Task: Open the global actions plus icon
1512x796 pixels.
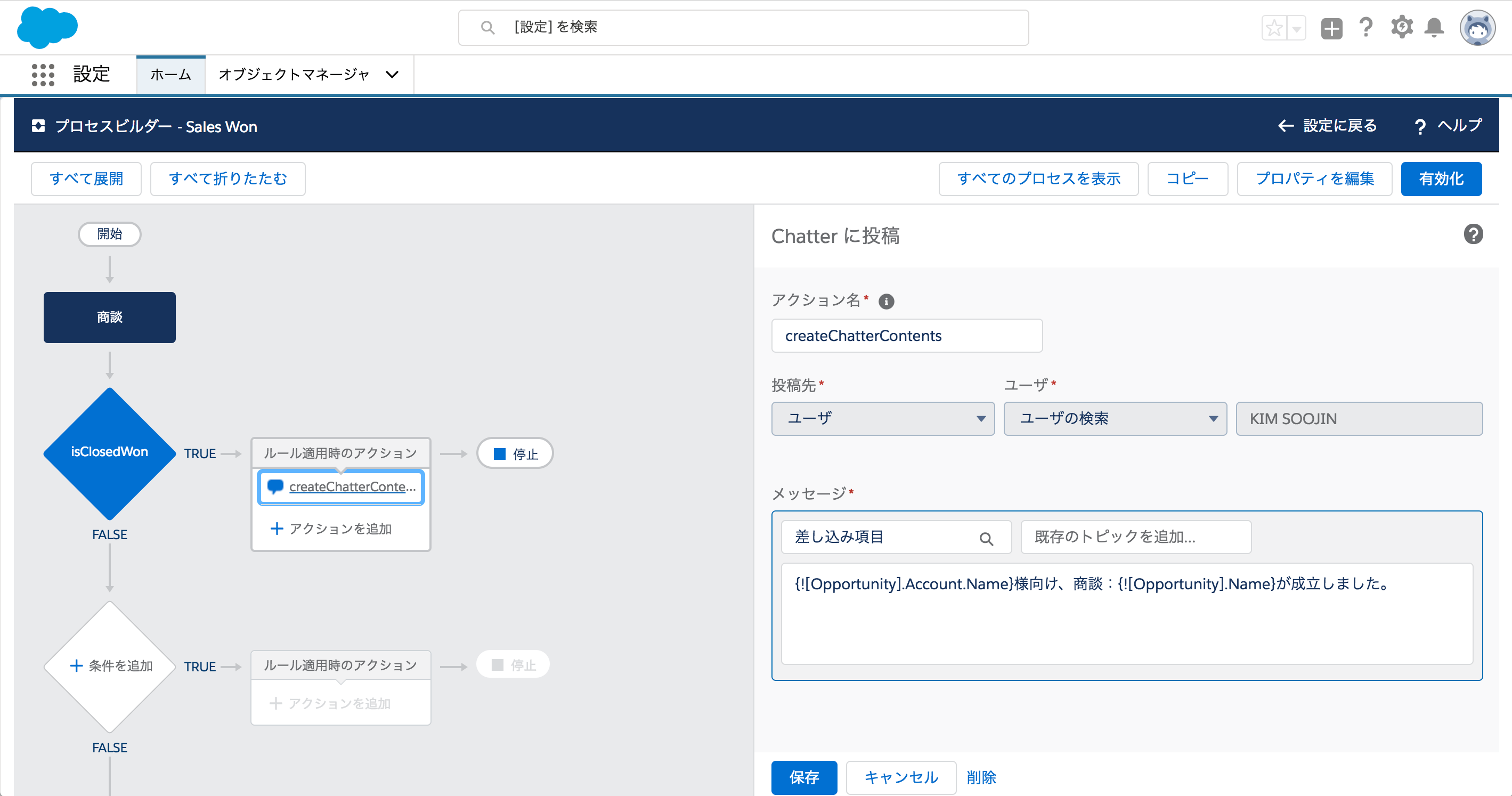Action: (x=1331, y=28)
